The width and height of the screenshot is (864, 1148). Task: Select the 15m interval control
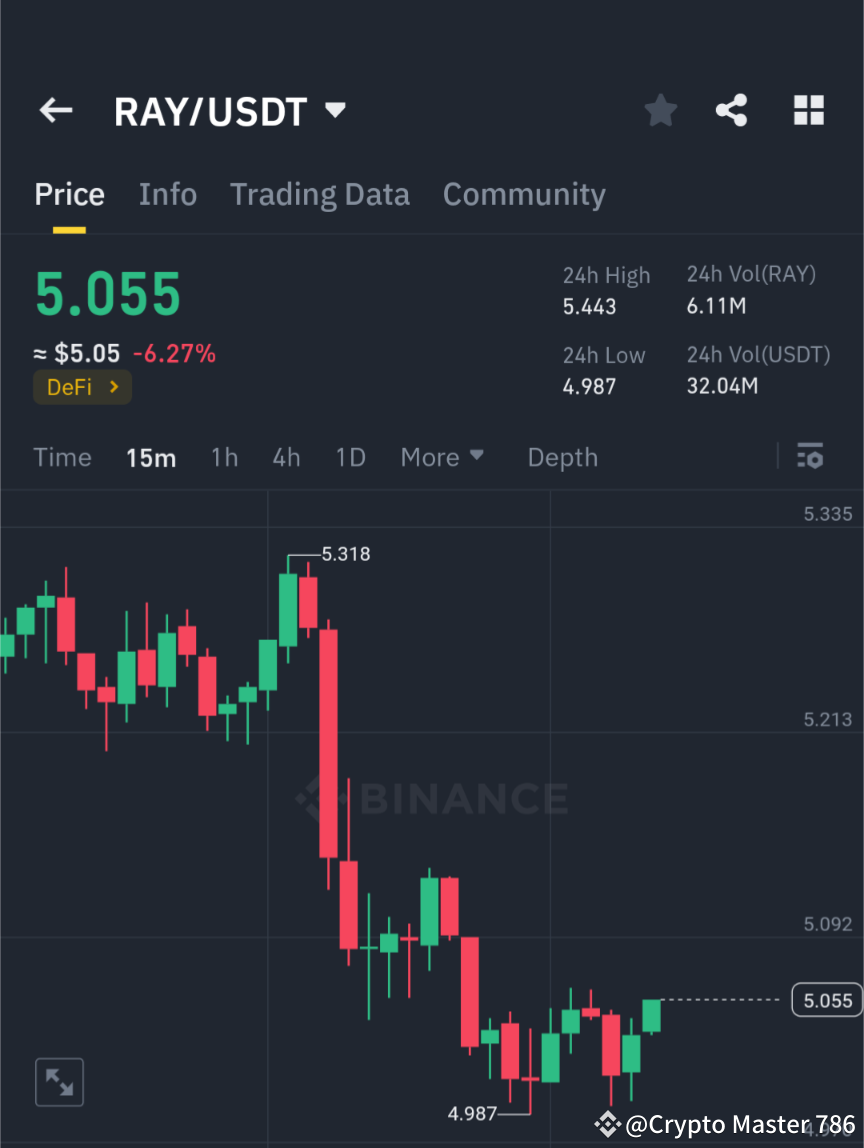151,457
